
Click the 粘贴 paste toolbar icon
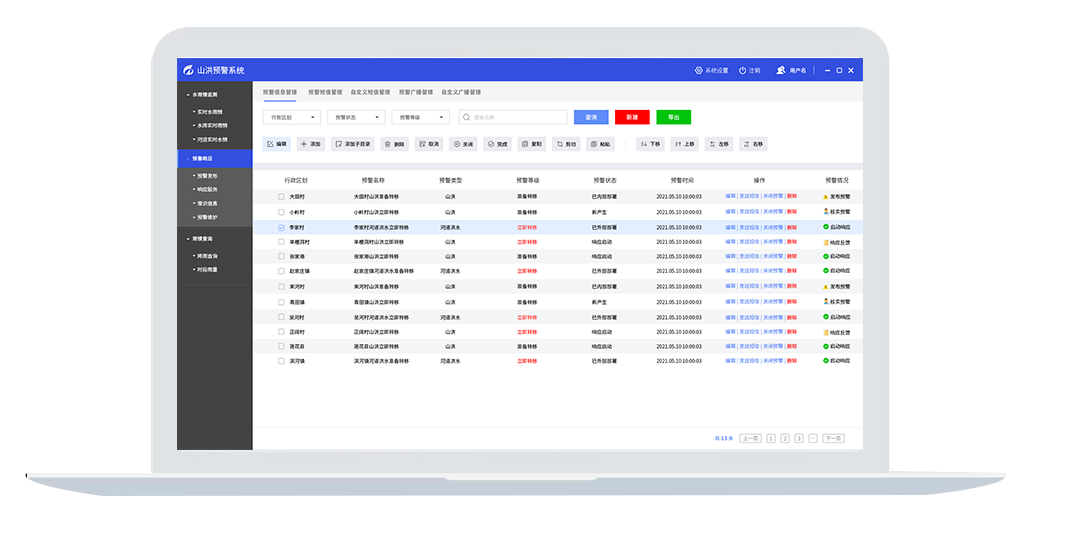(600, 144)
